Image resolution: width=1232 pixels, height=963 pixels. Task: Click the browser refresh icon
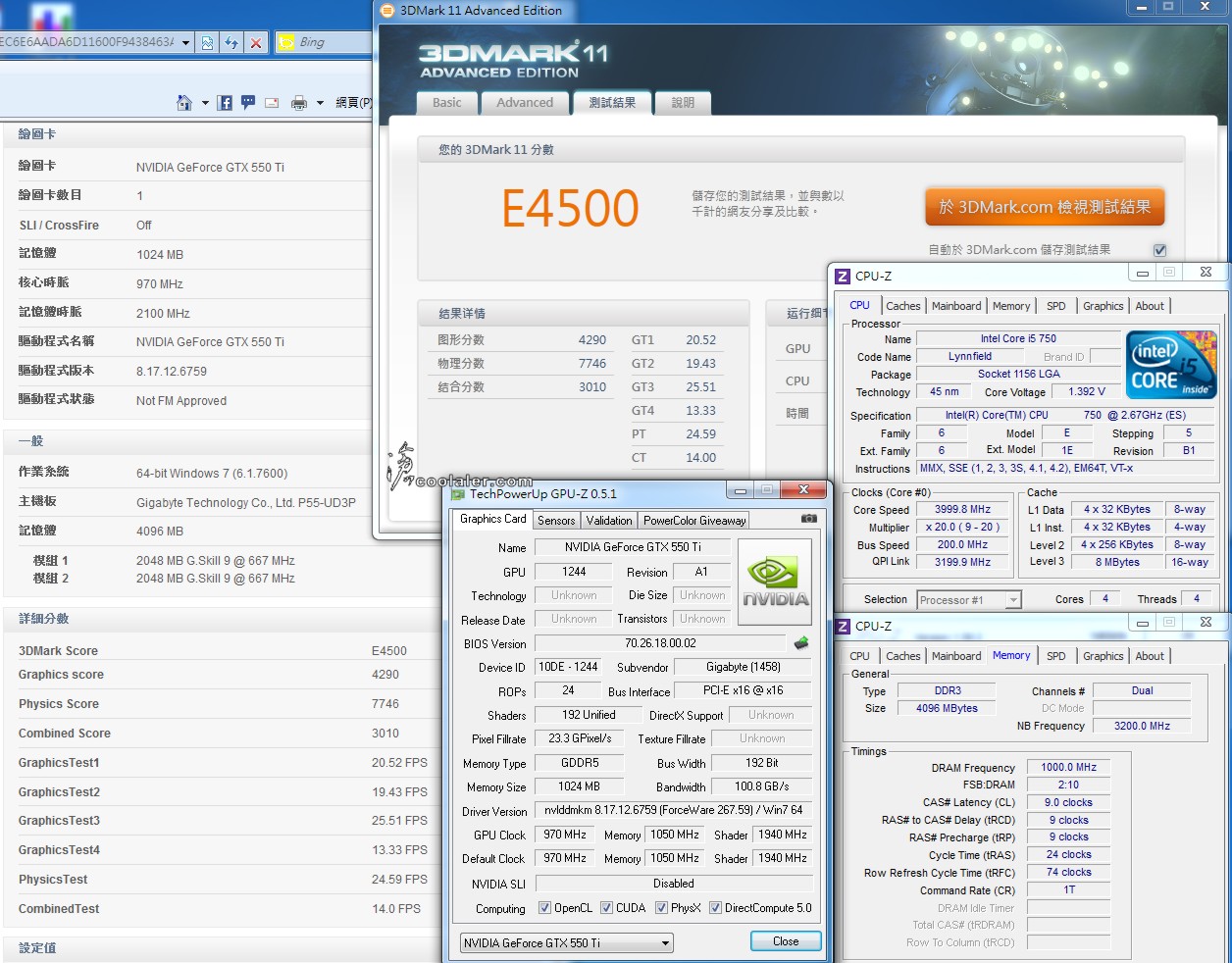pyautogui.click(x=231, y=42)
